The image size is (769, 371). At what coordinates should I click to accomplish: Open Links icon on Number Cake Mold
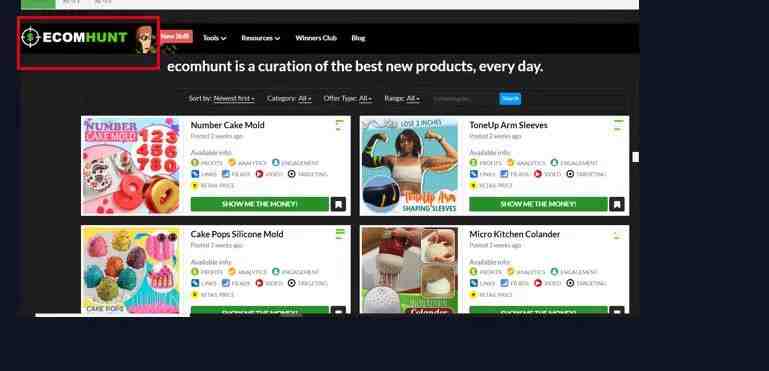click(x=195, y=174)
